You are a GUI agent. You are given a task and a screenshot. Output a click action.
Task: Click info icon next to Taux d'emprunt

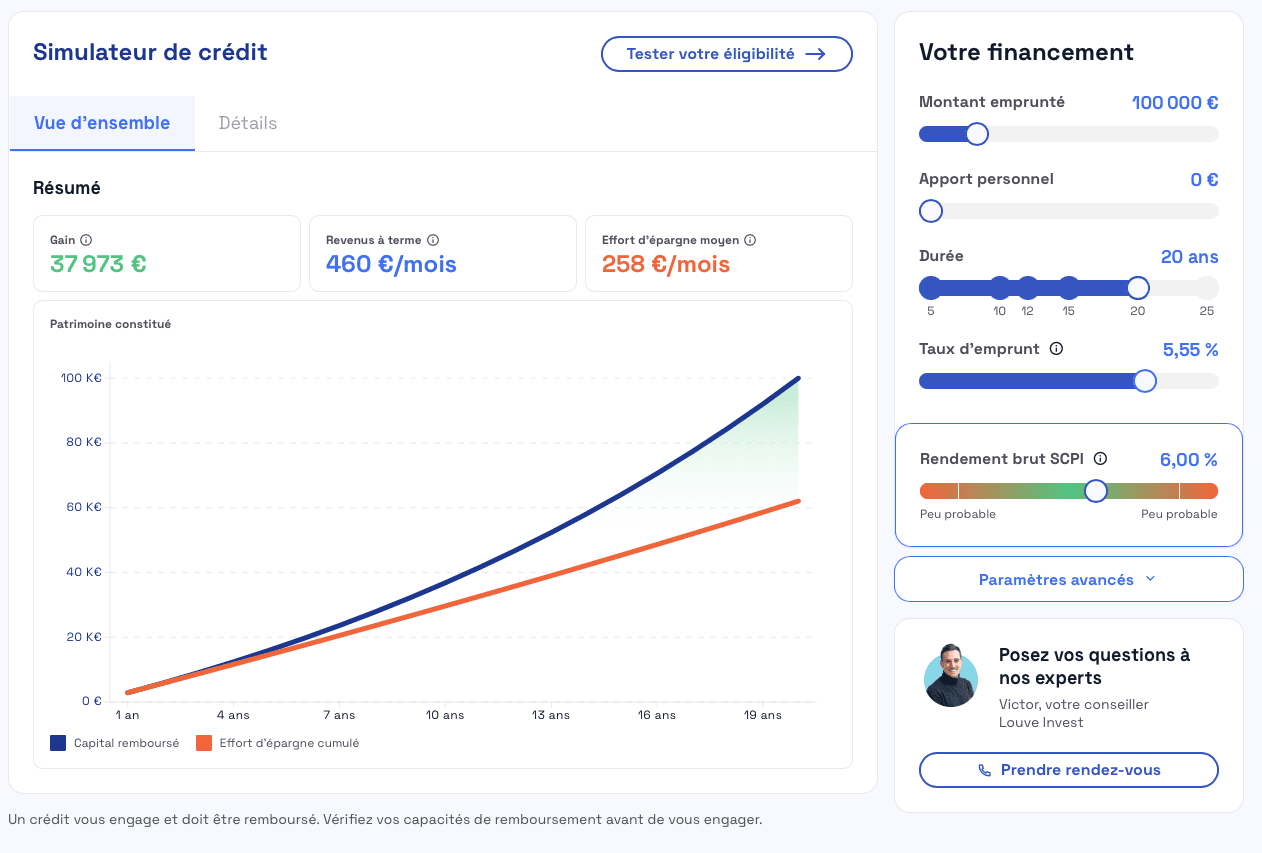coord(1056,349)
